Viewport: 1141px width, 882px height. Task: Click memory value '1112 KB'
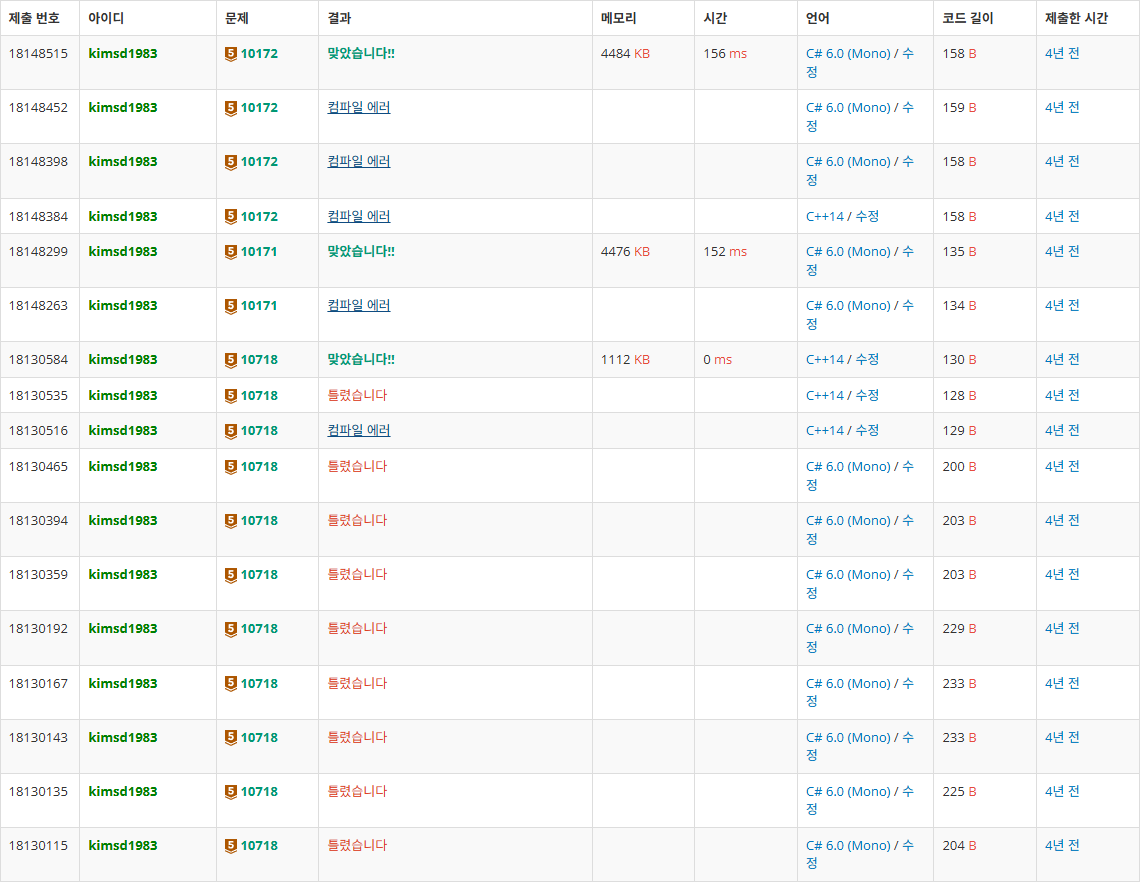pos(625,359)
